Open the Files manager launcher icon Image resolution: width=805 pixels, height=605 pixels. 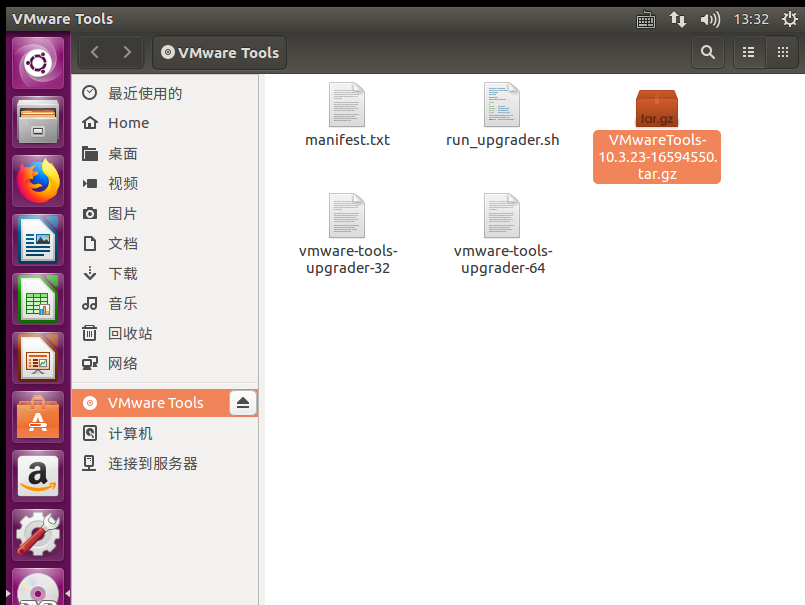(38, 122)
